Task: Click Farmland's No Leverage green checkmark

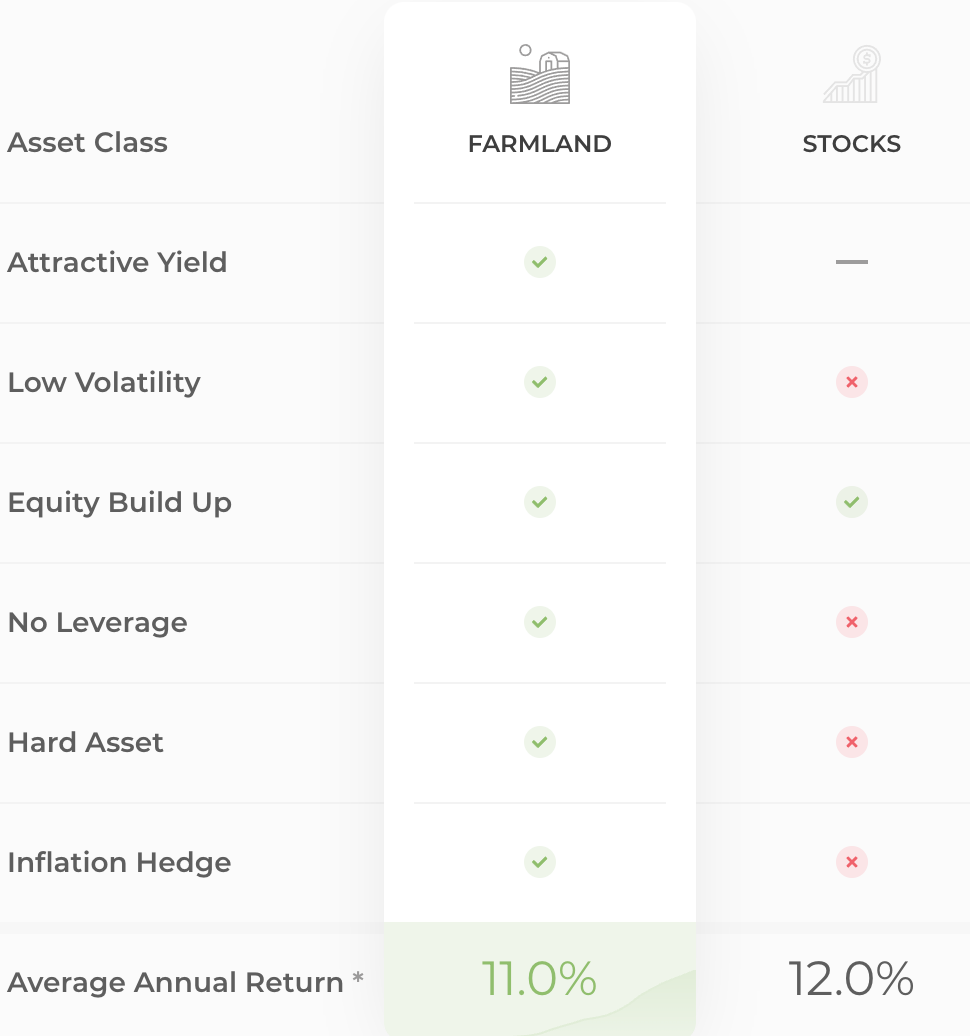Action: pyautogui.click(x=540, y=622)
